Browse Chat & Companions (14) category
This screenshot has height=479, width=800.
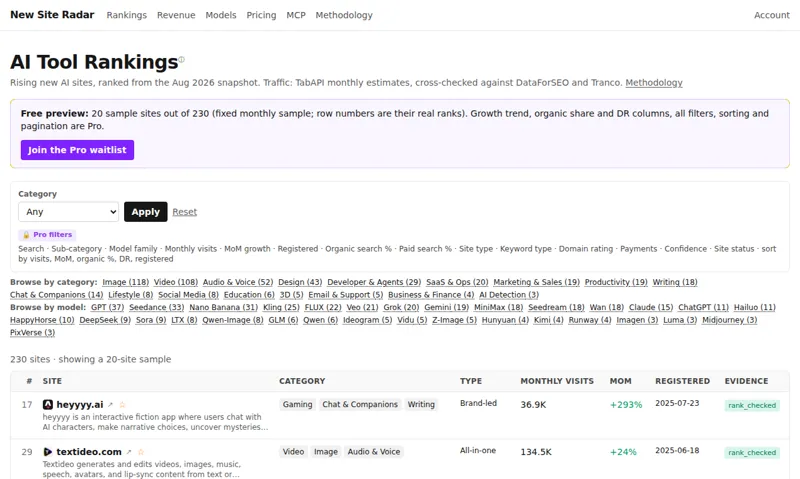coord(57,295)
